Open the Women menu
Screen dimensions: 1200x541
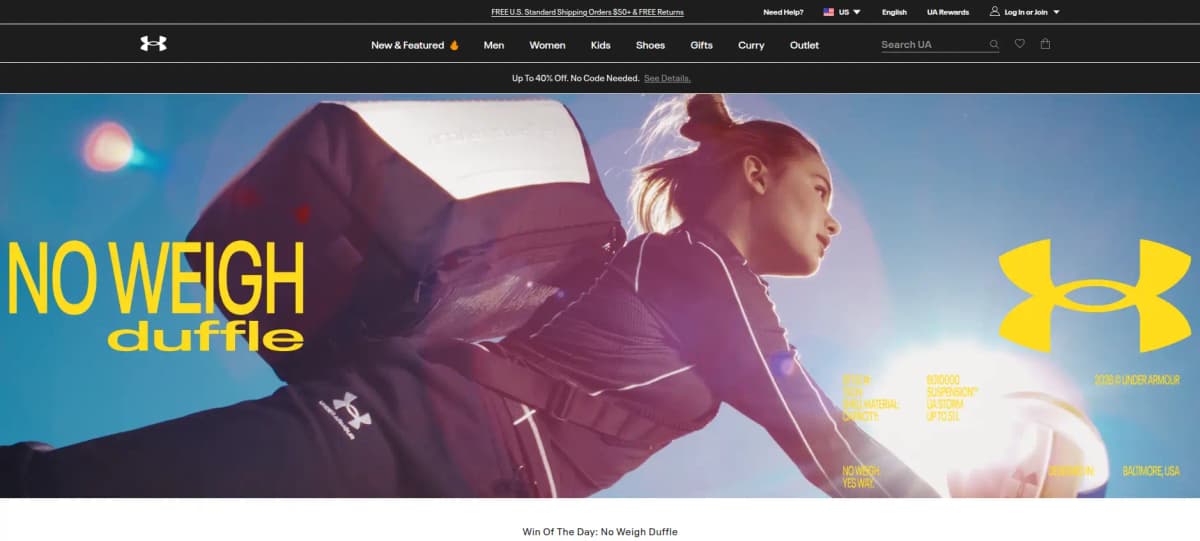(x=547, y=45)
